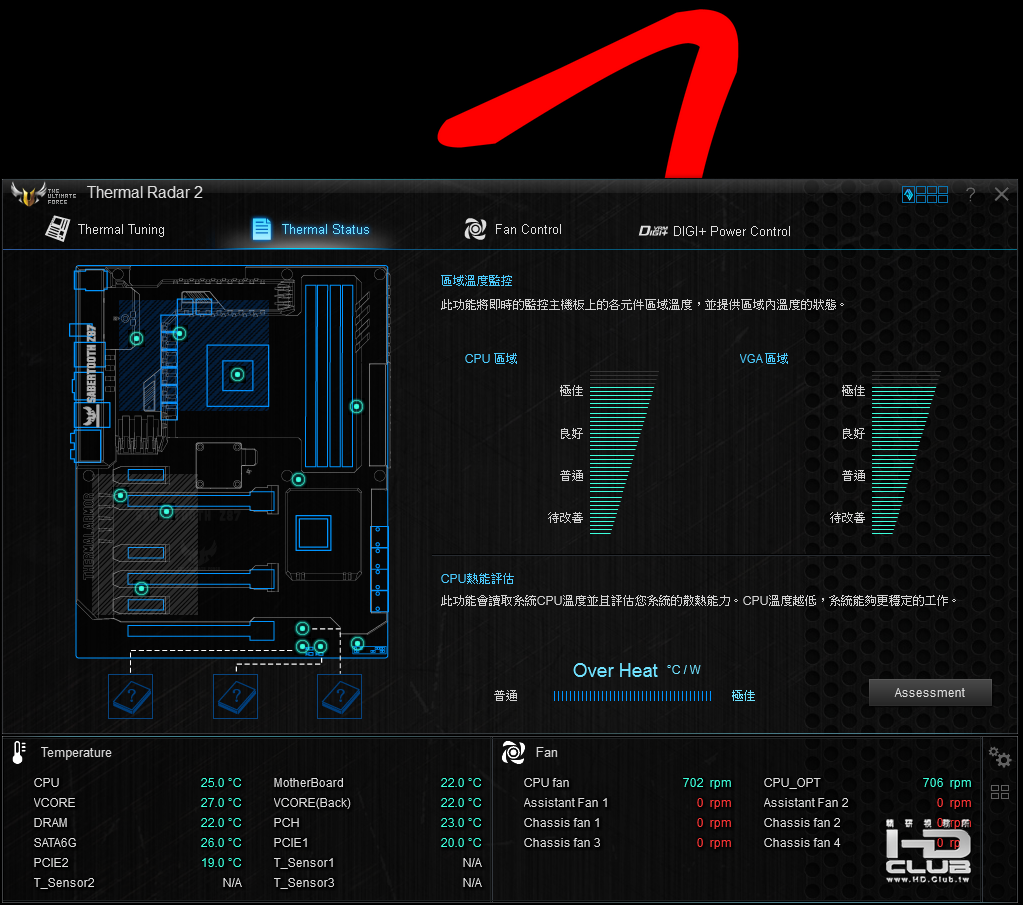Open the help question mark icon
The height and width of the screenshot is (905, 1023).
[971, 194]
